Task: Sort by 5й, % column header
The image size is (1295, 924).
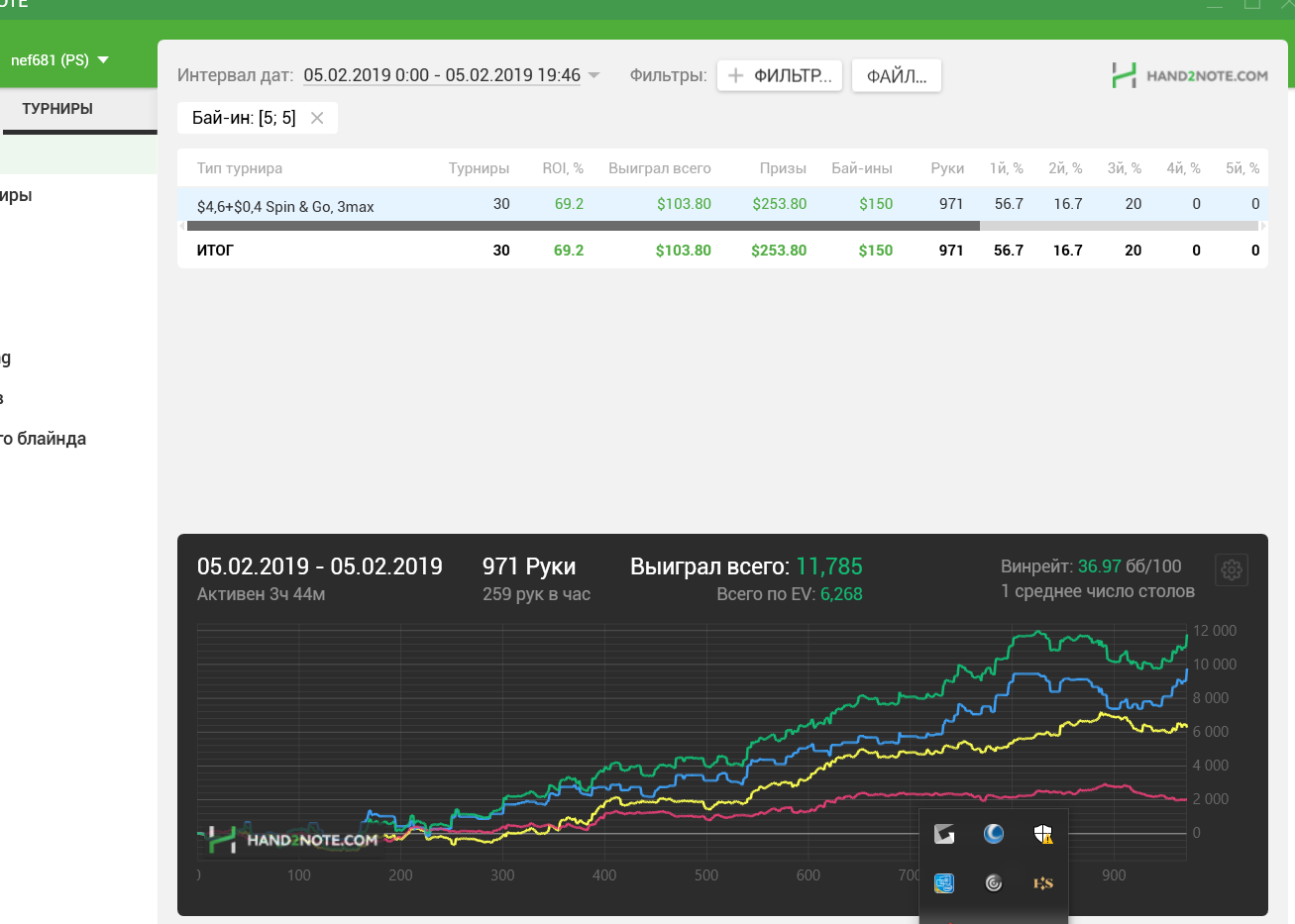Action: click(x=1242, y=168)
